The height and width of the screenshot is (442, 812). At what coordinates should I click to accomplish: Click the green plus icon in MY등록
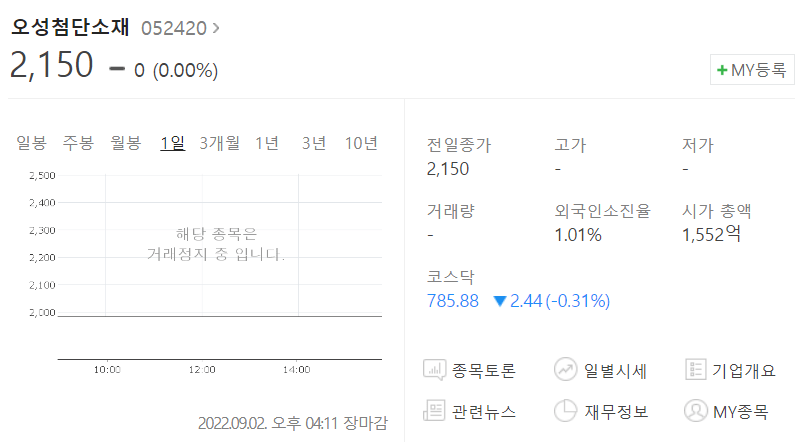click(x=722, y=70)
